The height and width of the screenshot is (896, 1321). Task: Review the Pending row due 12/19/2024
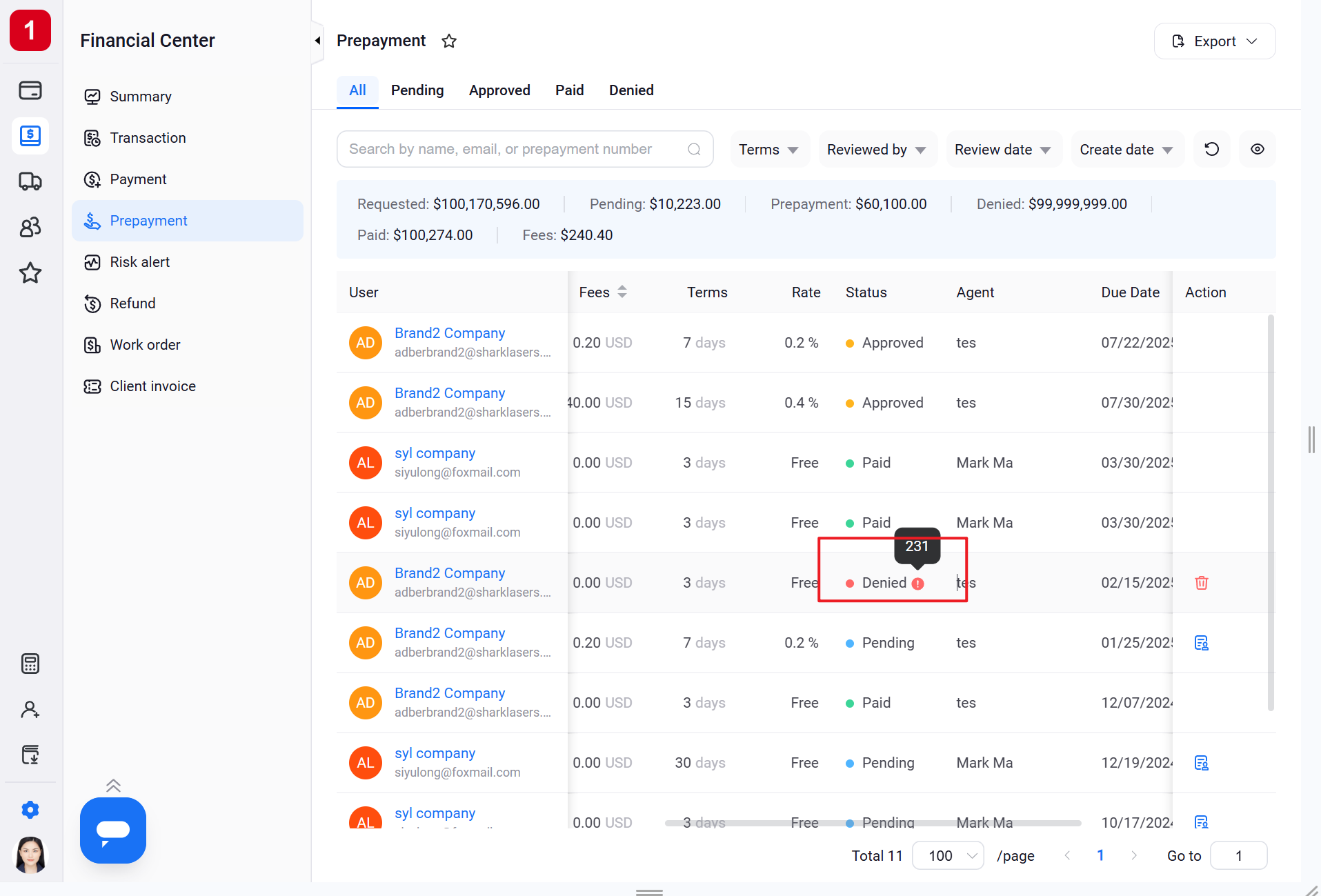click(1201, 763)
